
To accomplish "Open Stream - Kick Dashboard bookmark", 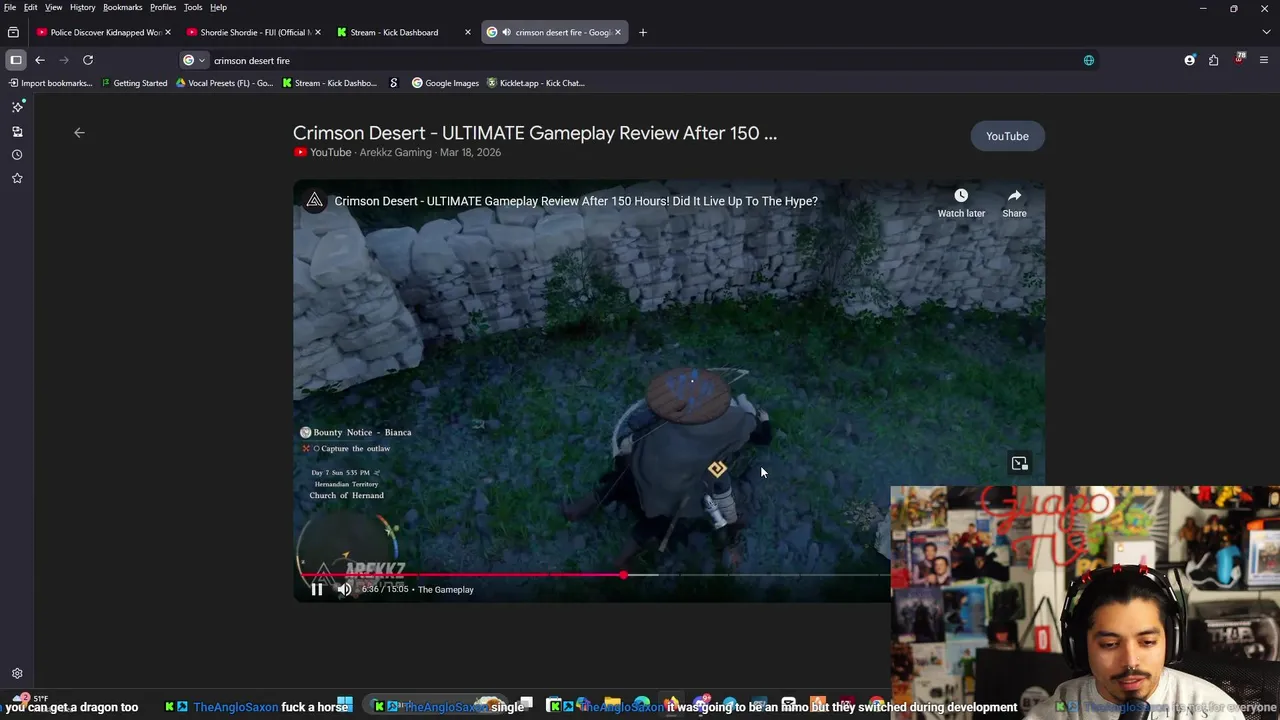I will click(x=329, y=83).
